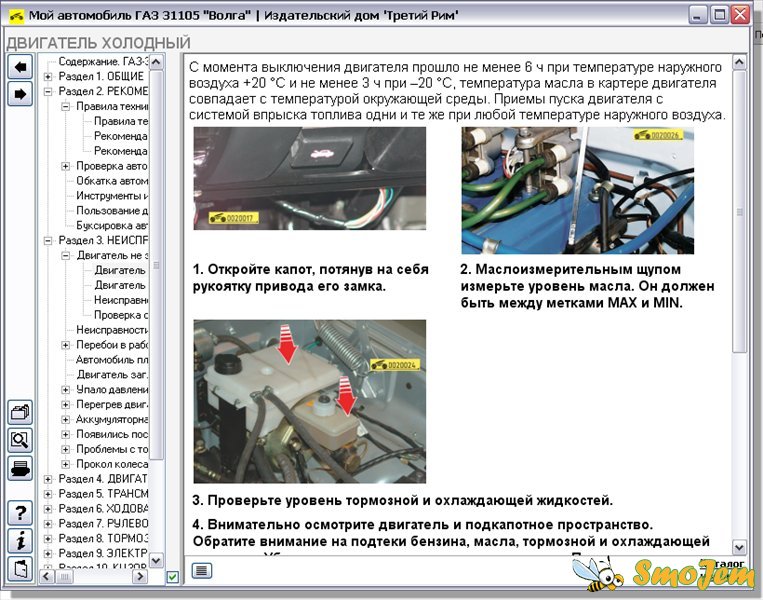The height and width of the screenshot is (600, 763).
Task: Click article scrollbar down arrow
Action: click(739, 547)
